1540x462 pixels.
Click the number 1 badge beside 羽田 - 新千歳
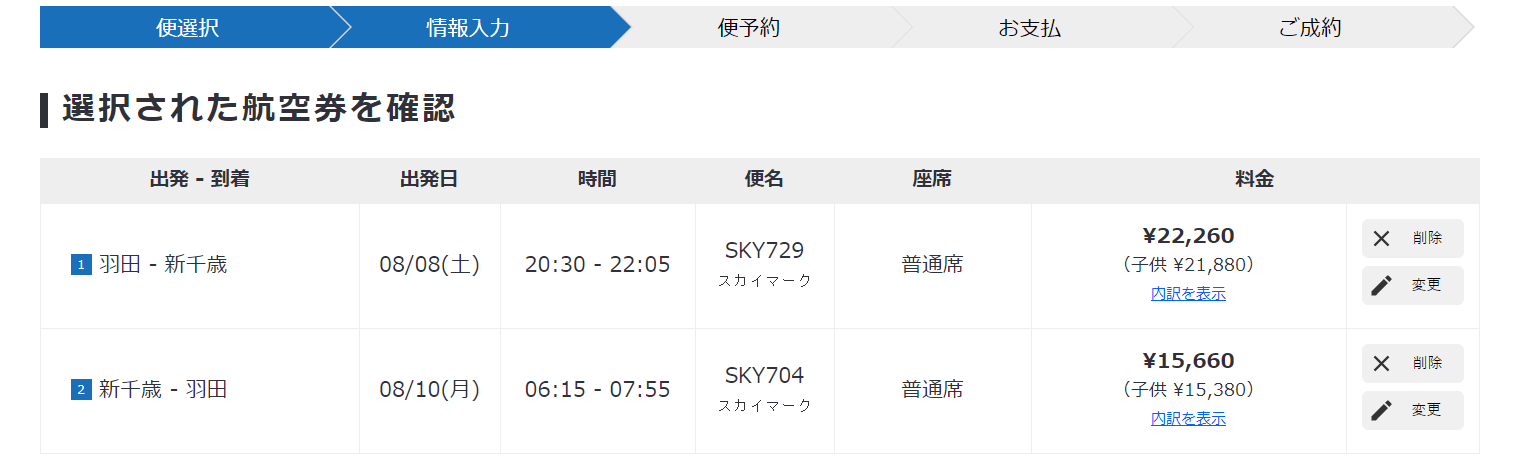(81, 265)
